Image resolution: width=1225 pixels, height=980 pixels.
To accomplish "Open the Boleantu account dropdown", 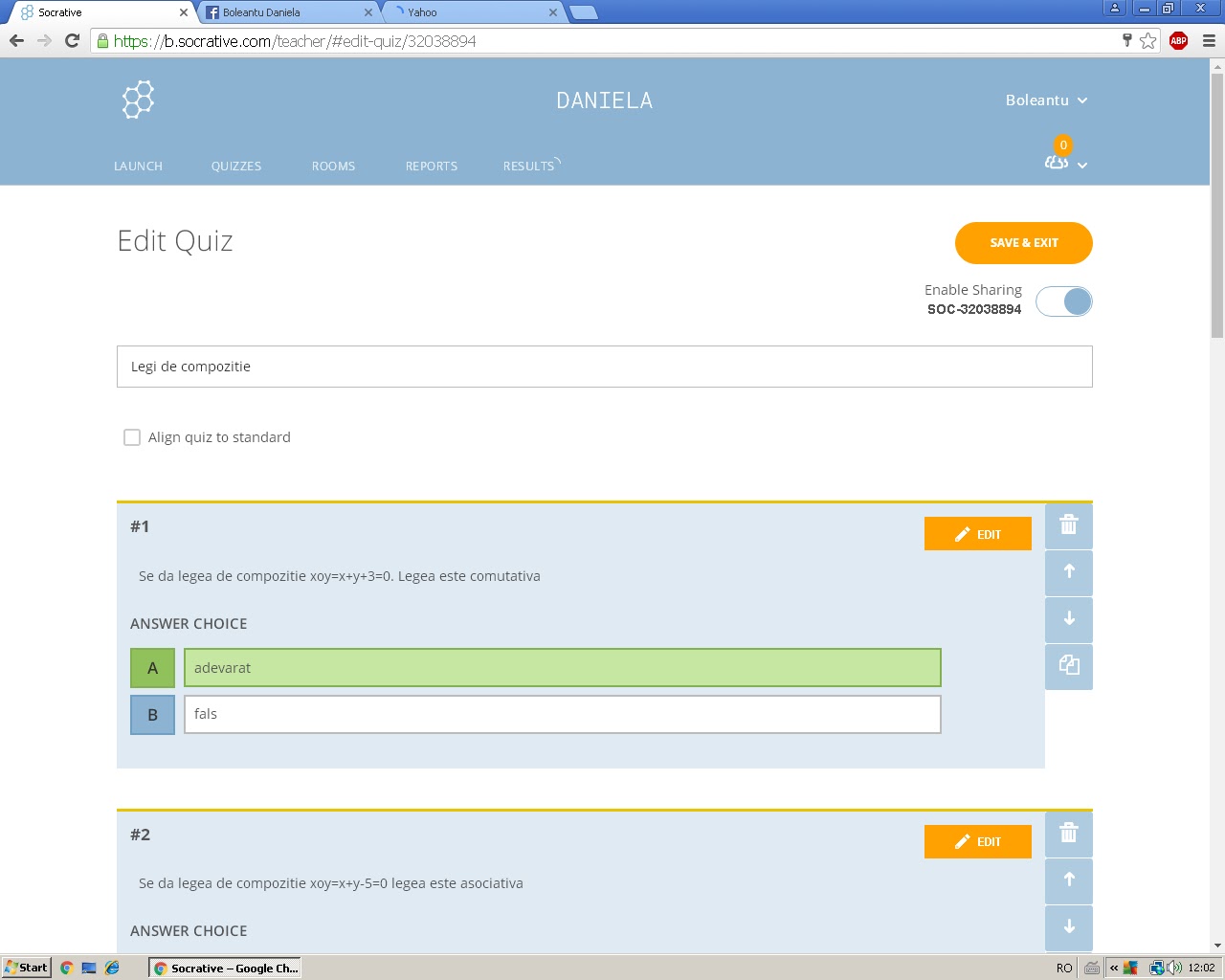I will [x=1046, y=100].
